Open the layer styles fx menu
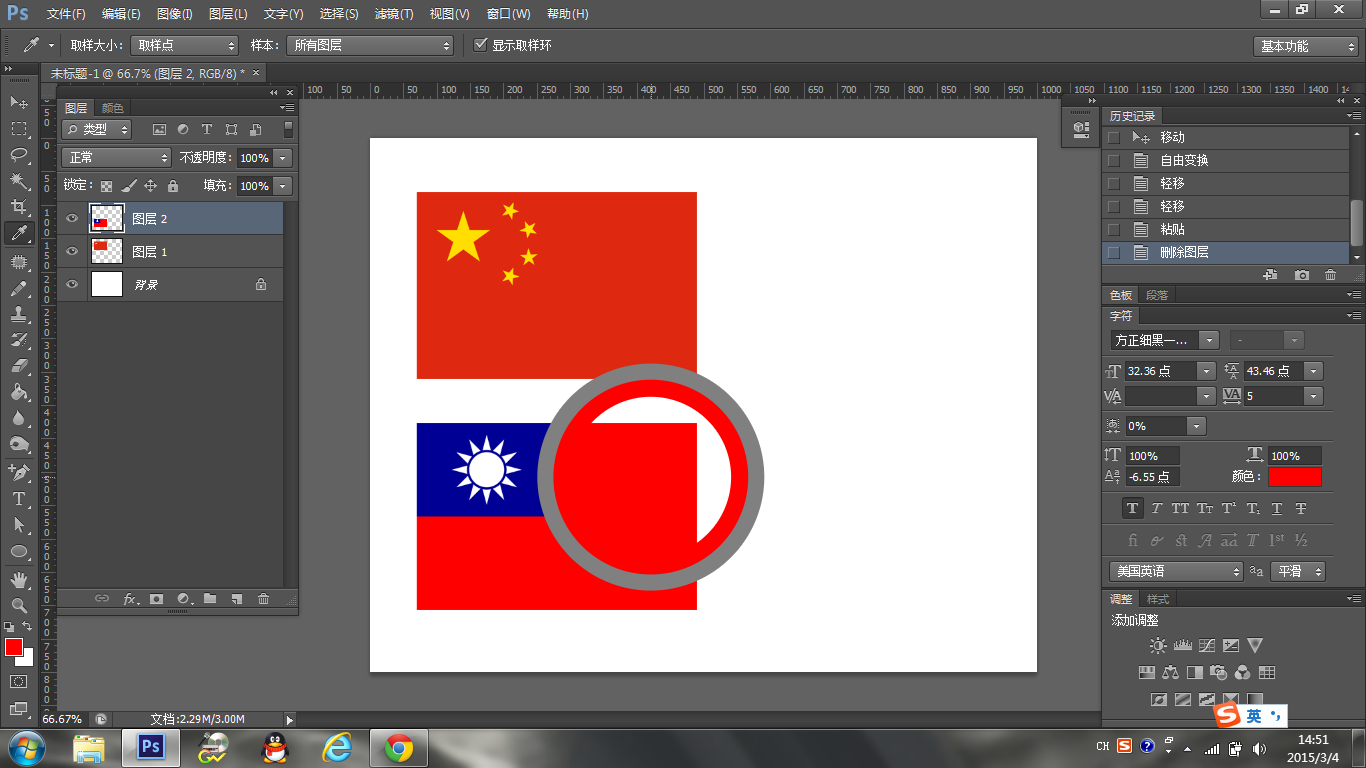1366x768 pixels. click(x=128, y=598)
